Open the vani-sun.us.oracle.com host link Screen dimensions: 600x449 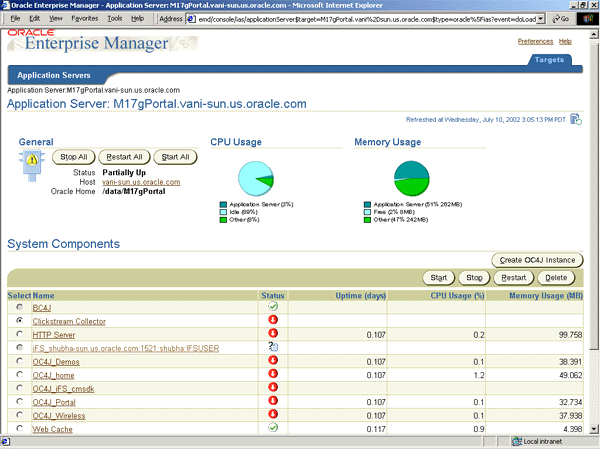tap(141, 182)
